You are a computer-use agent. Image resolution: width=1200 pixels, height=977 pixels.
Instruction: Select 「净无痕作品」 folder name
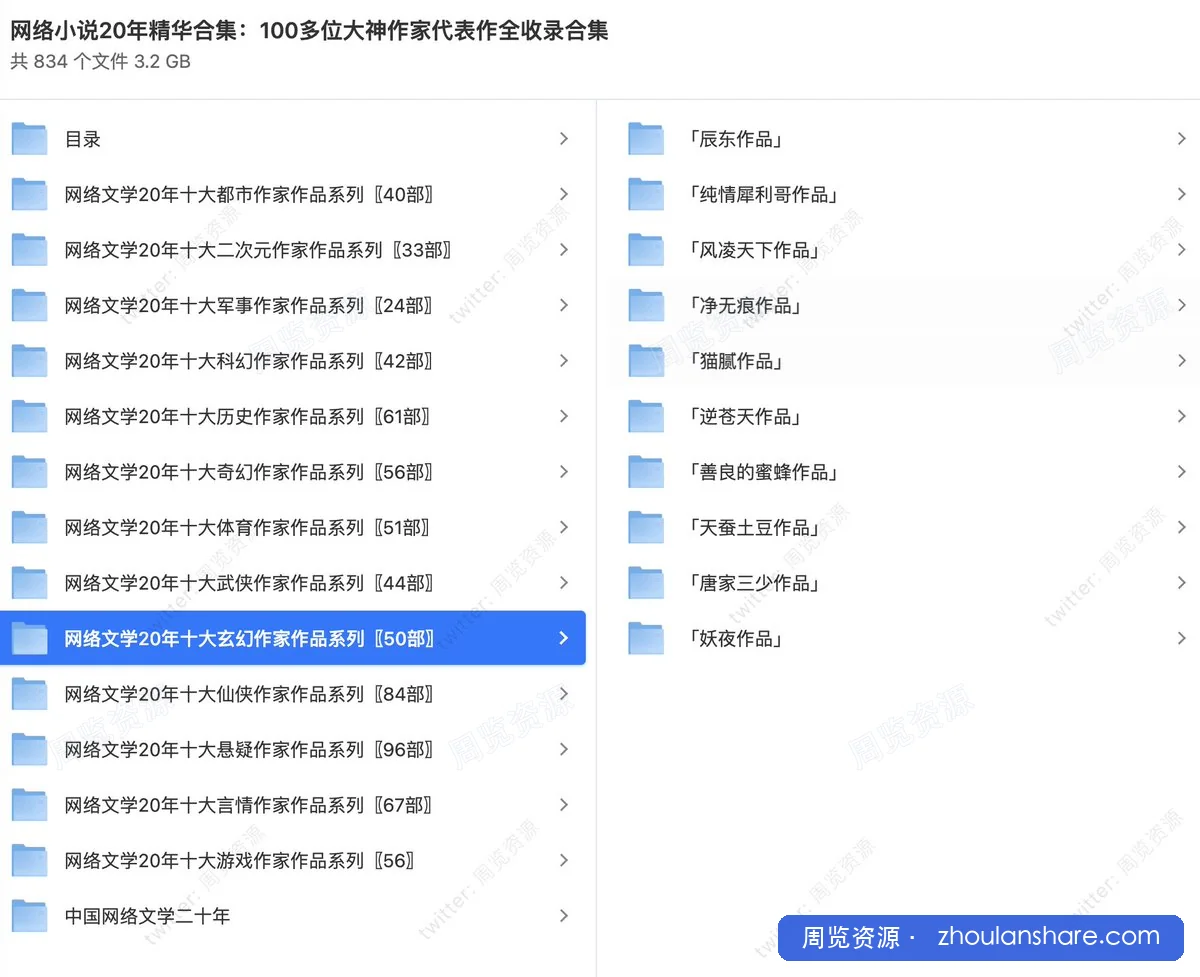coord(746,305)
